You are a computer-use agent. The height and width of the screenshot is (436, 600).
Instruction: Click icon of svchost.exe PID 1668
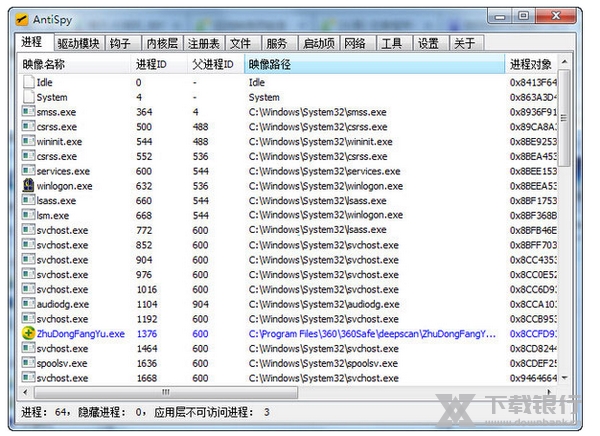click(x=28, y=377)
